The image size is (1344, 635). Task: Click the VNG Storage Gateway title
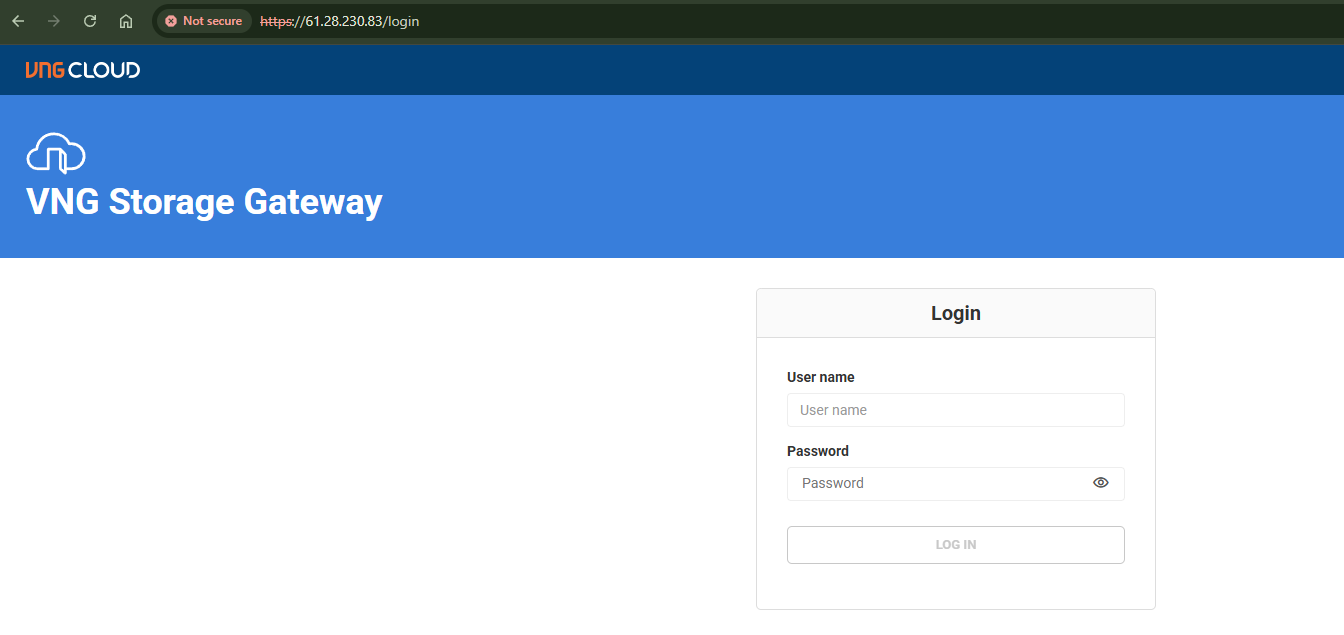204,202
